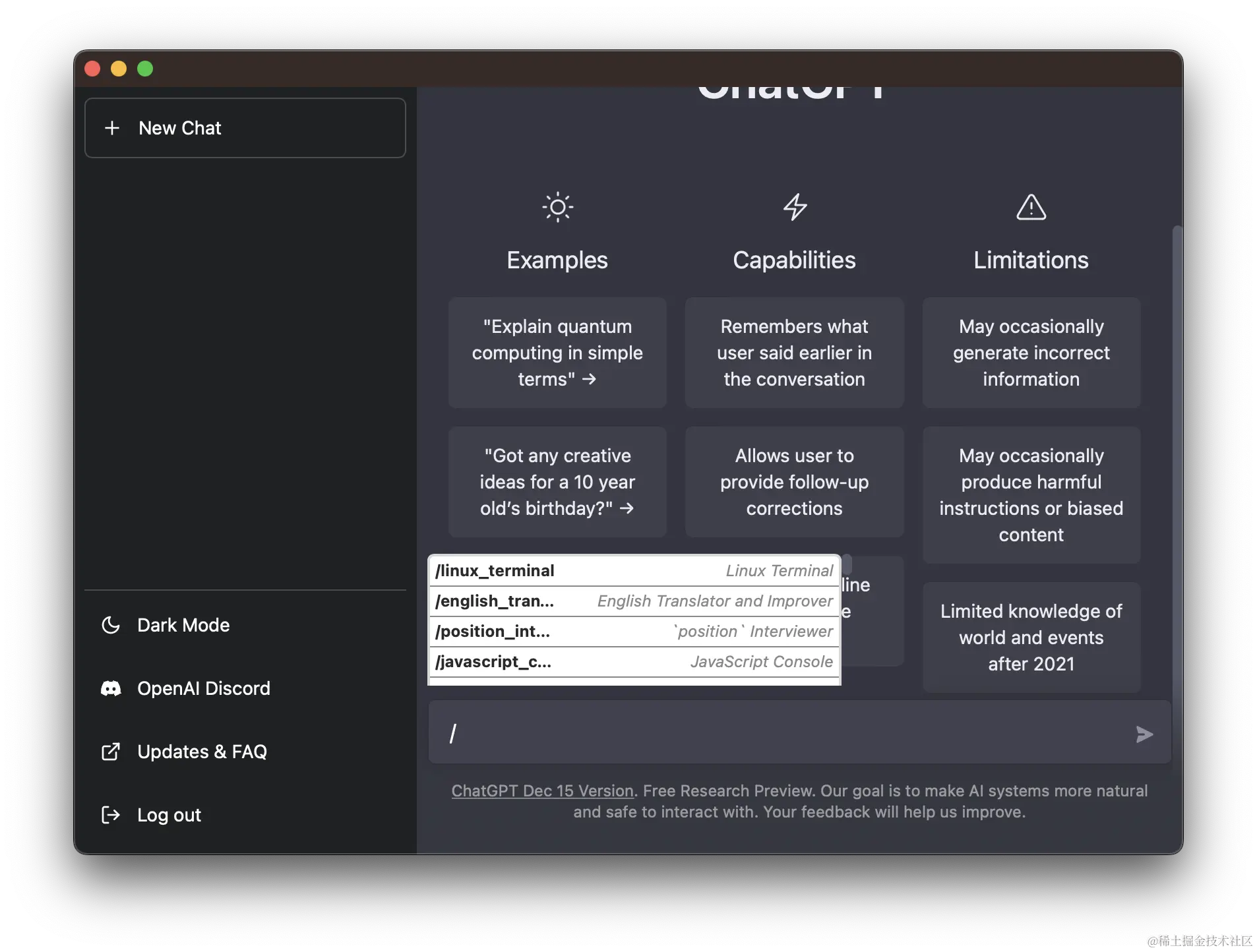Select the Examples sun icon
Viewport: 1257px width, 952px height.
pos(557,207)
